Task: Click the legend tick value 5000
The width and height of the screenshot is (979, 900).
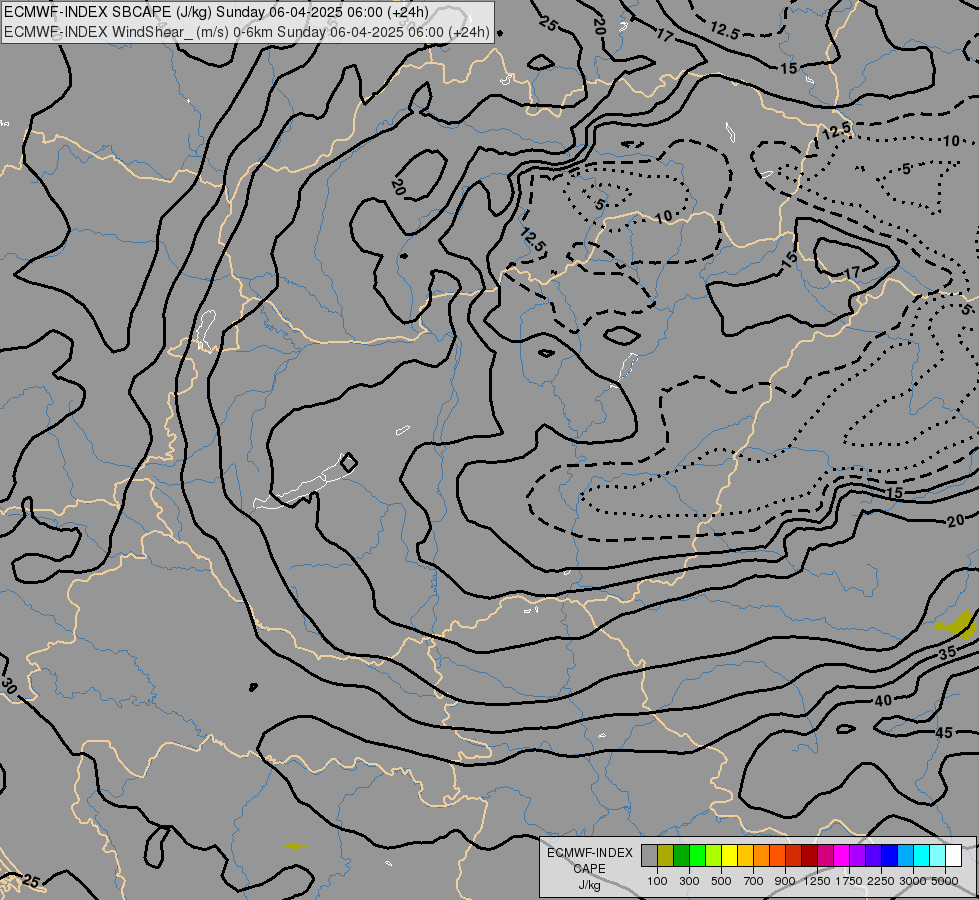Action: [x=945, y=881]
